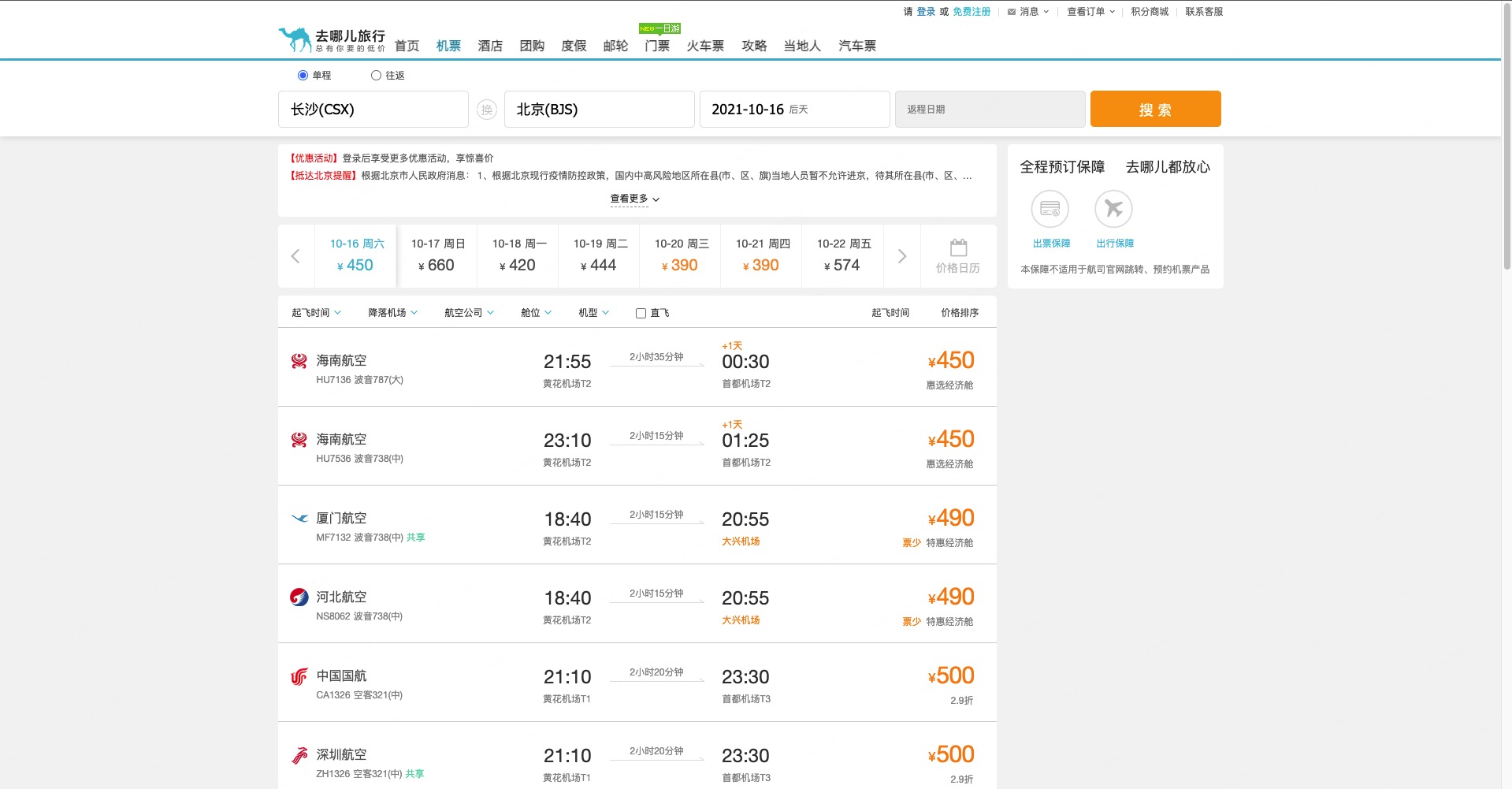Select 10-22 周五 ¥574 date
This screenshot has height=789, width=1512.
coord(843,256)
